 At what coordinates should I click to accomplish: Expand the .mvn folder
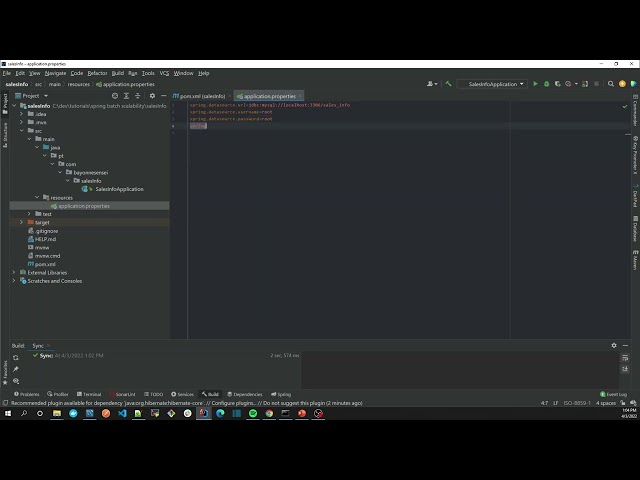tap(22, 122)
